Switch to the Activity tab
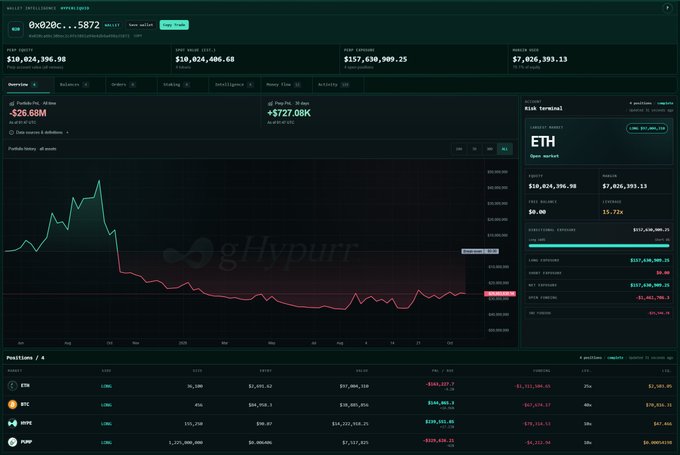680x455 pixels. pyautogui.click(x=333, y=85)
